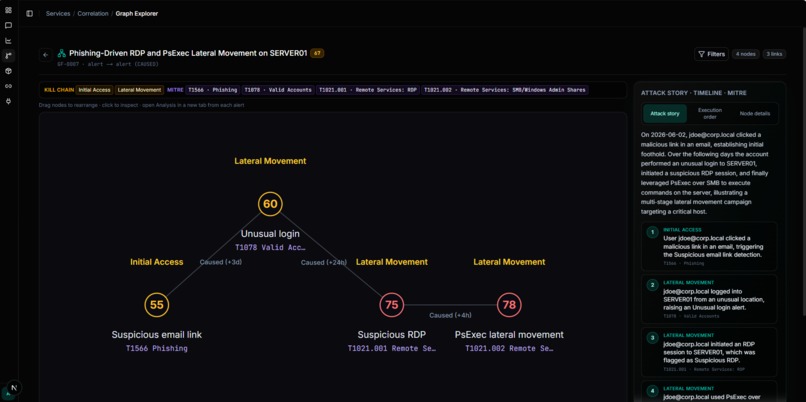This screenshot has width=806, height=402.
Task: Click the Suspicious RDP node label
Action: (x=392, y=335)
